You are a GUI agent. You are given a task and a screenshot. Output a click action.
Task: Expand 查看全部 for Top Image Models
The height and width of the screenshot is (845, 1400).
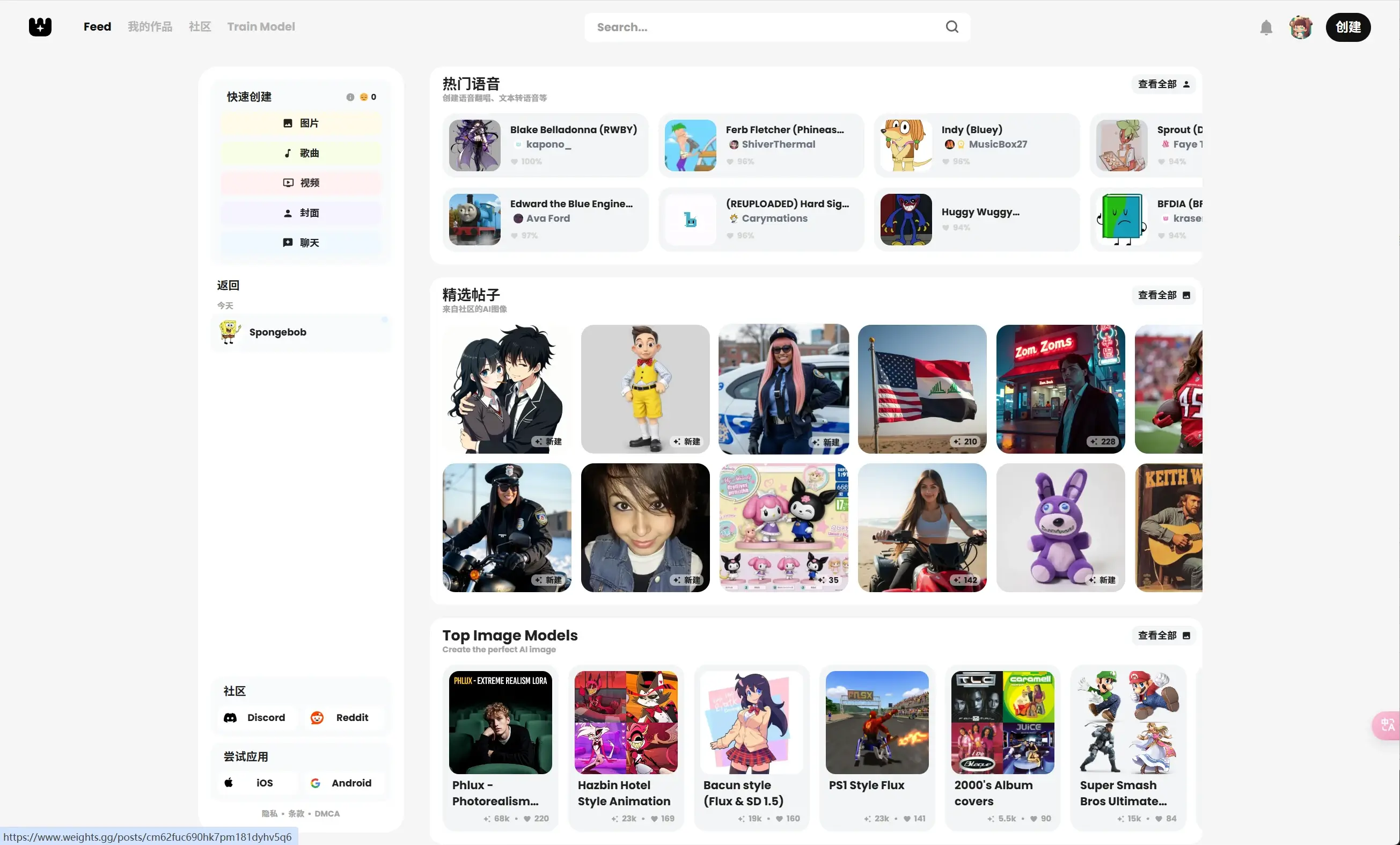(x=1163, y=635)
